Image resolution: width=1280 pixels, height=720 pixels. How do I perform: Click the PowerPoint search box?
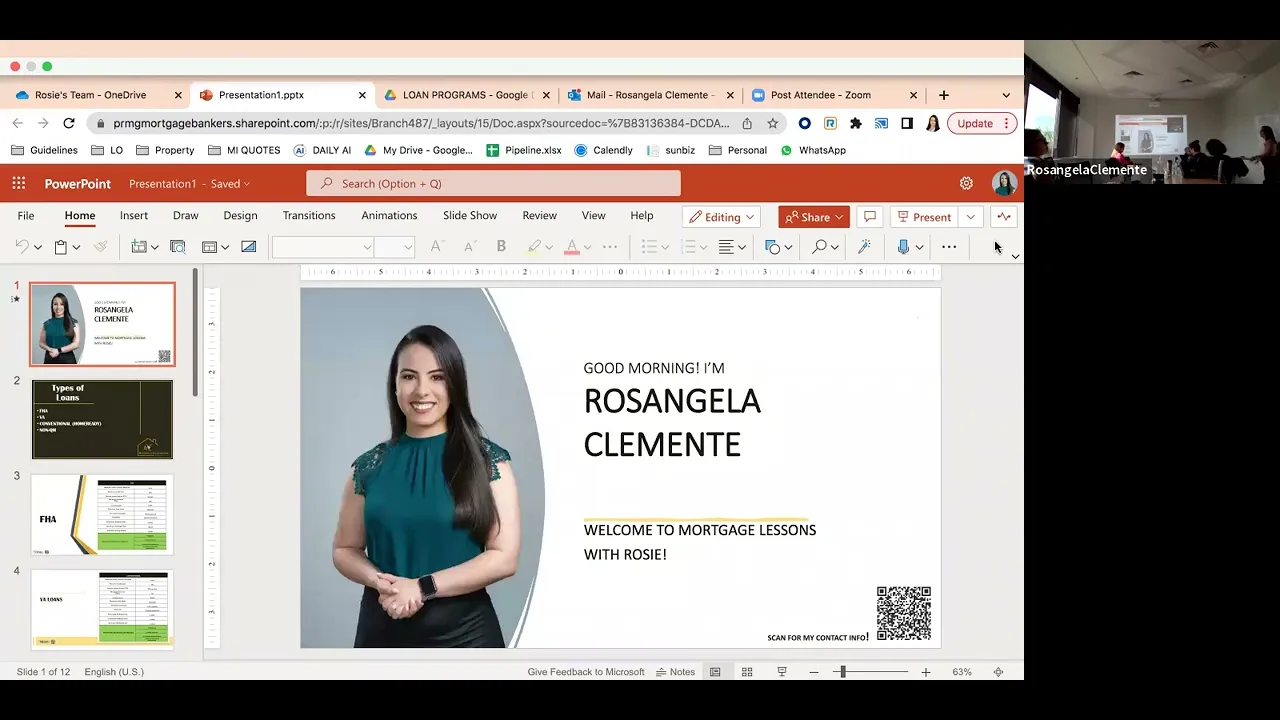click(x=493, y=183)
